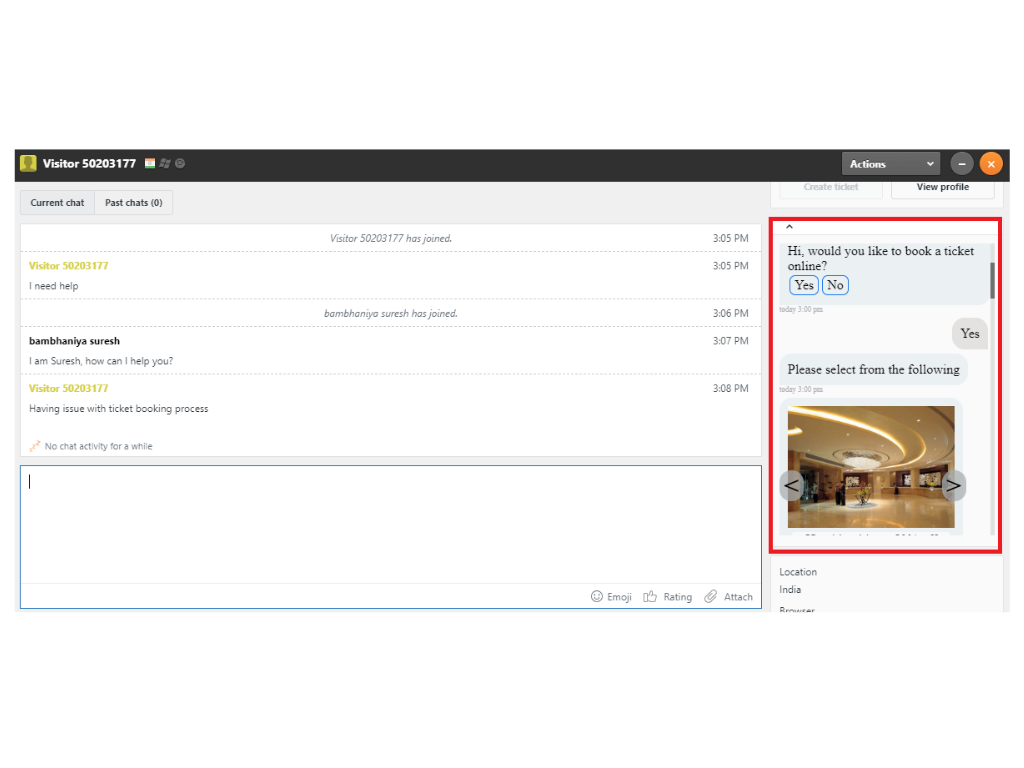The image size is (1024, 768).
Task: Click the Windows OS icon beside visitor name
Action: [165, 163]
